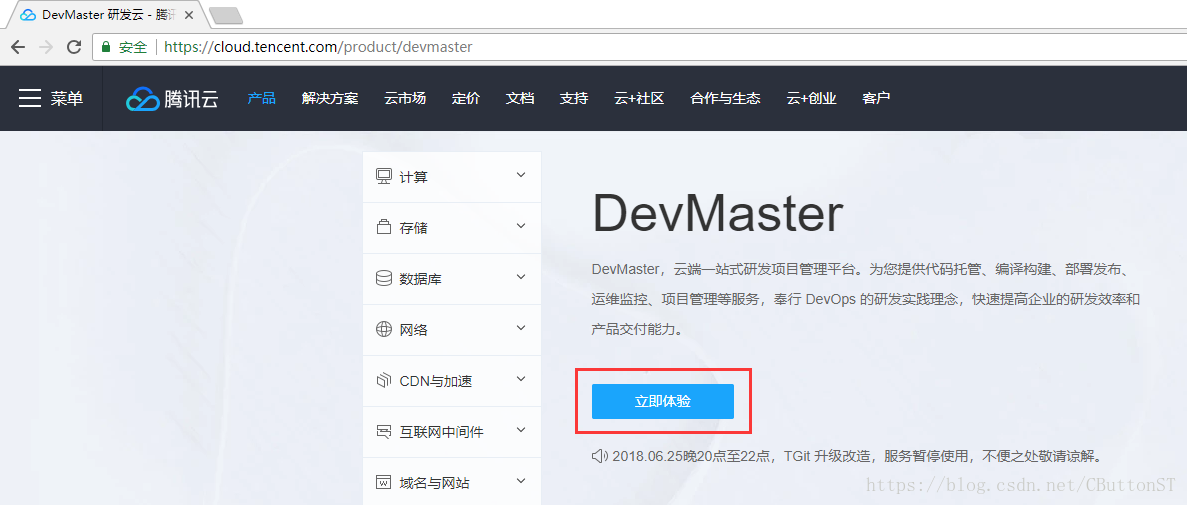
Task: Click the 数据库 cylinder icon
Action: click(x=384, y=278)
